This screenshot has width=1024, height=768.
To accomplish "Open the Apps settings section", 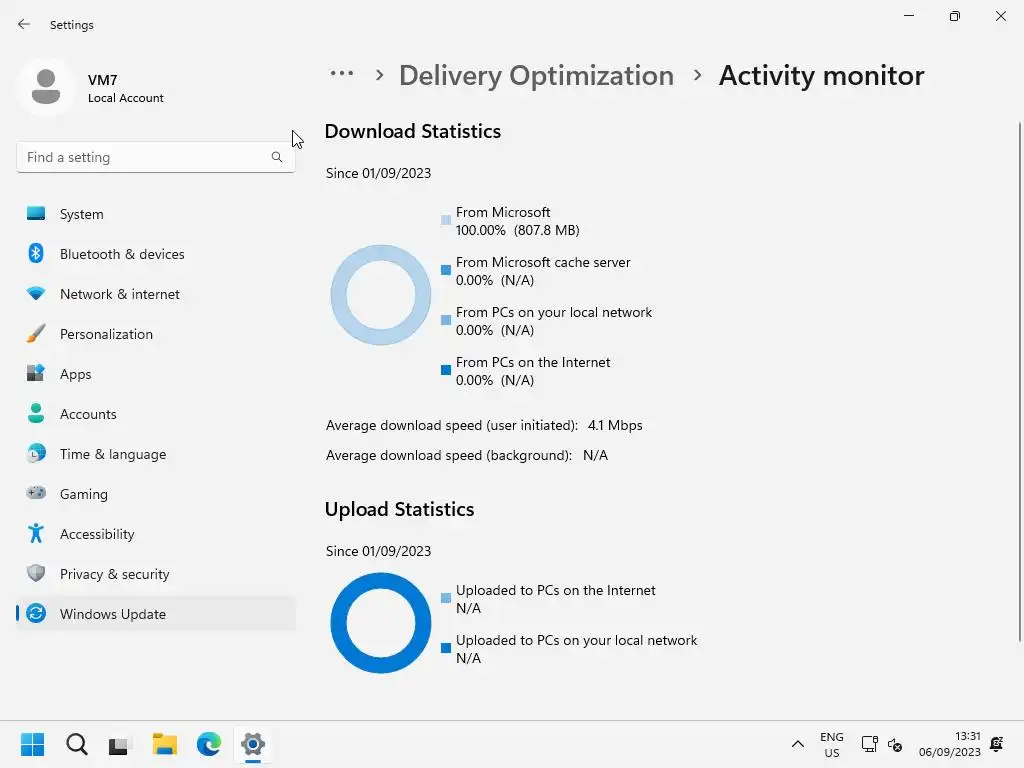I will (75, 374).
